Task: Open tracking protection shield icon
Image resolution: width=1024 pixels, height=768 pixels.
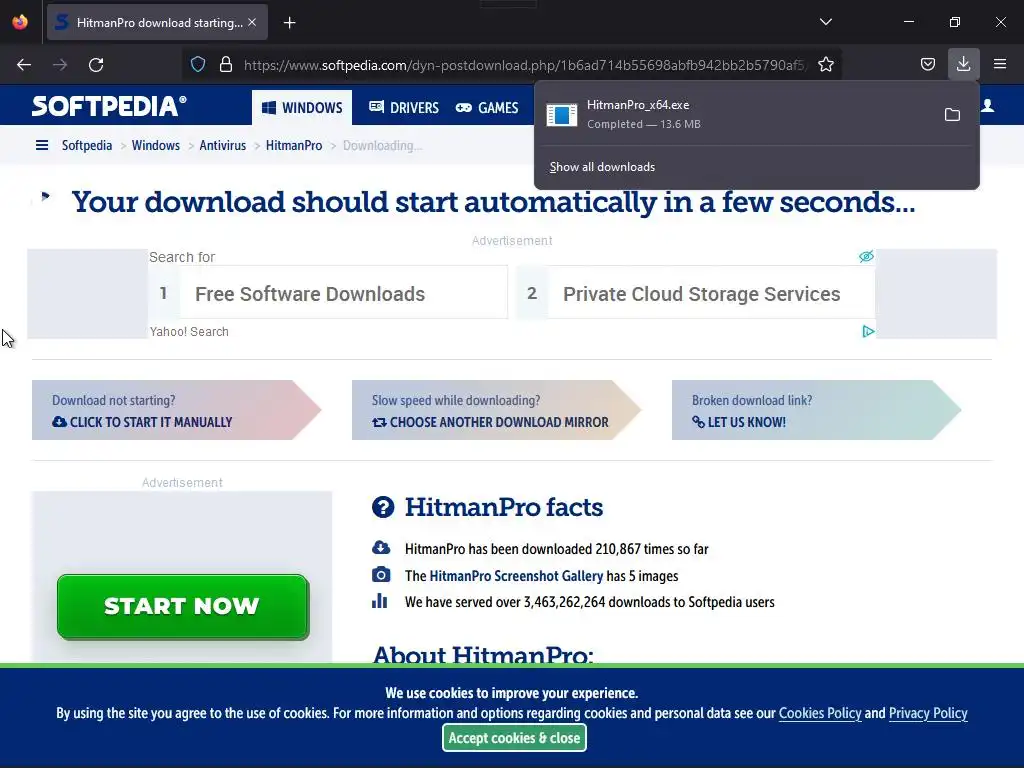Action: (x=198, y=65)
